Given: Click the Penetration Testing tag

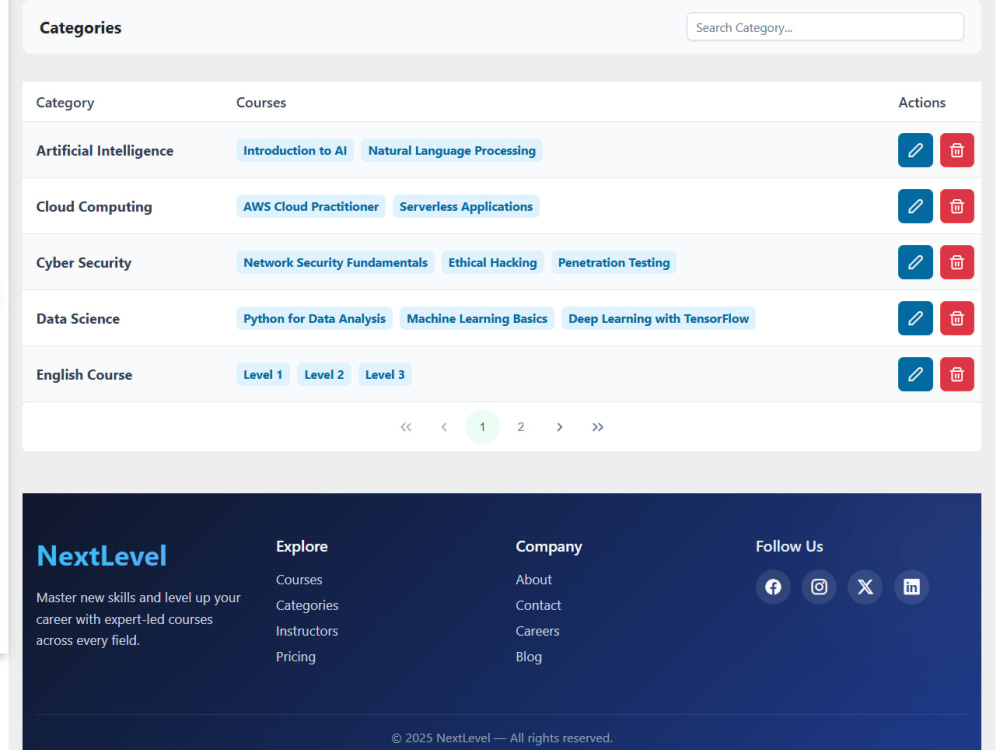Looking at the screenshot, I should [613, 263].
